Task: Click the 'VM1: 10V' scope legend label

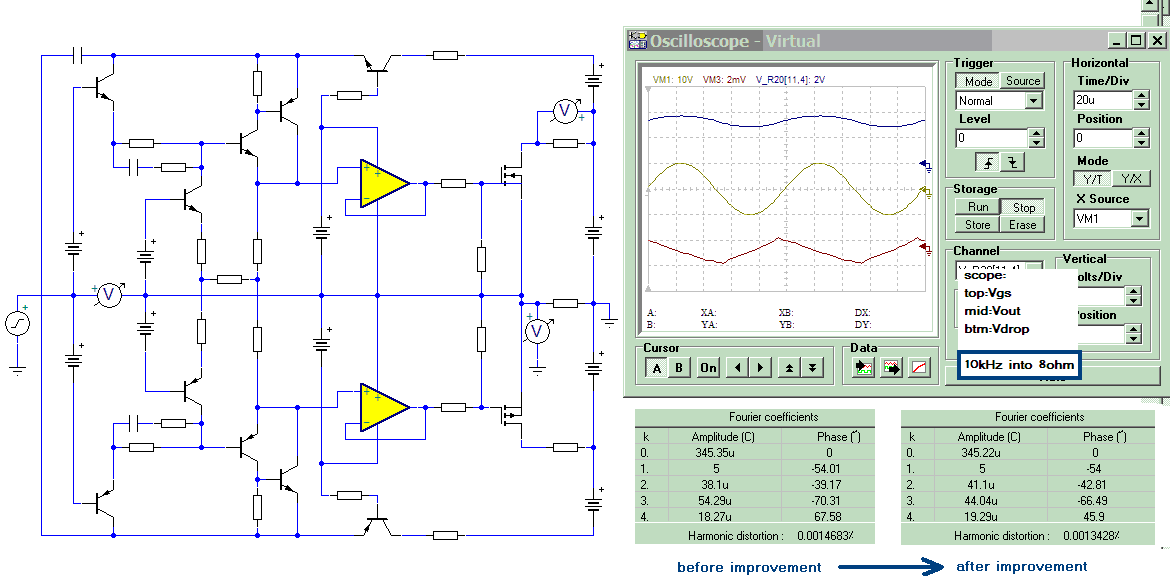Action: click(672, 79)
